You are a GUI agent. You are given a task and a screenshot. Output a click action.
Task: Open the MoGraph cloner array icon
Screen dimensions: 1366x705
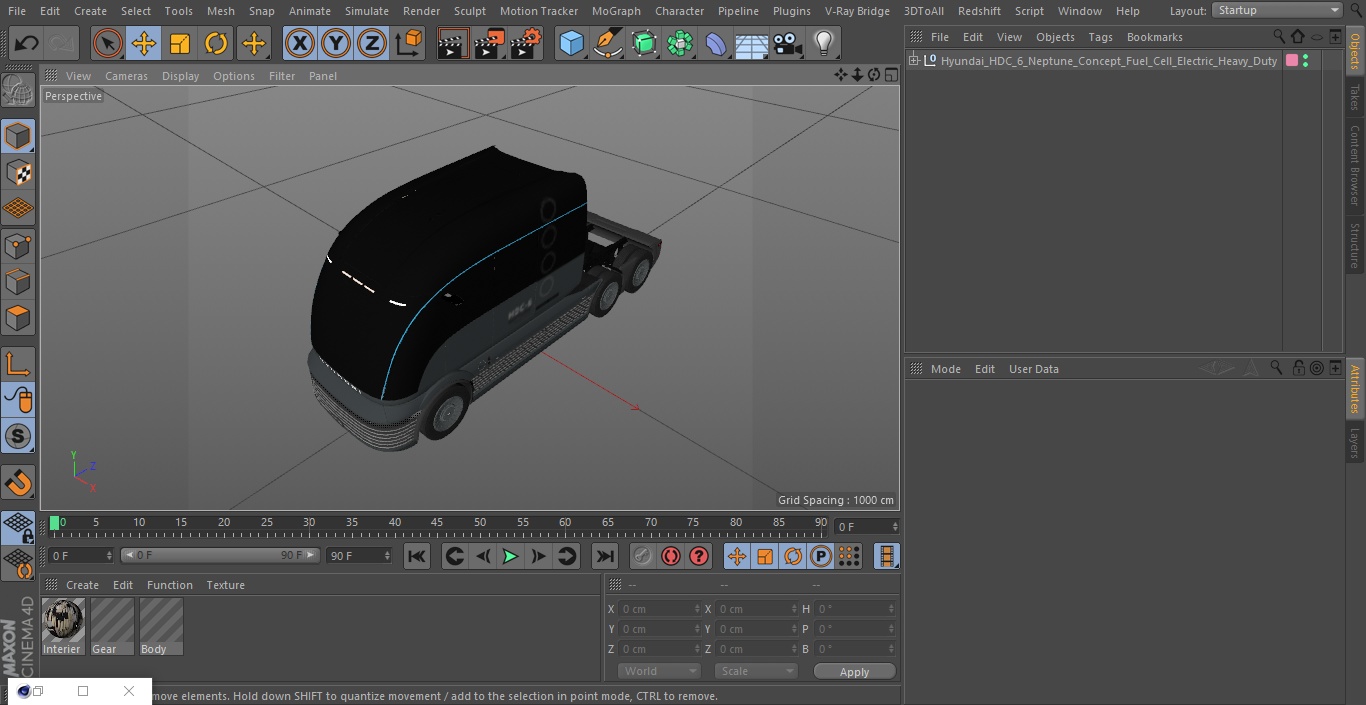click(680, 43)
